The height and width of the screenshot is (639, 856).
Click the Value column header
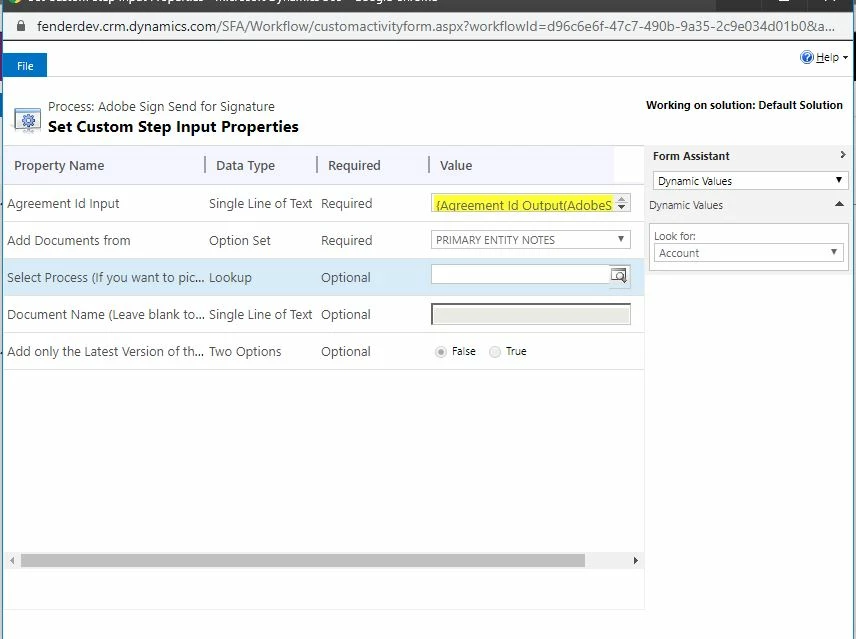click(x=456, y=165)
